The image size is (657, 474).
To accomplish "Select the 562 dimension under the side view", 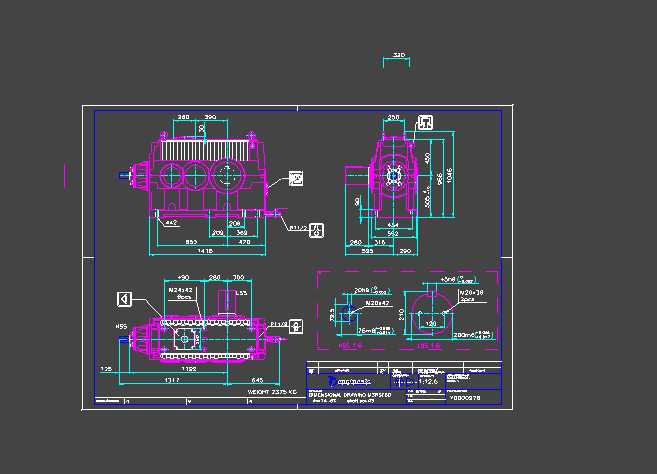I will 393,233.
